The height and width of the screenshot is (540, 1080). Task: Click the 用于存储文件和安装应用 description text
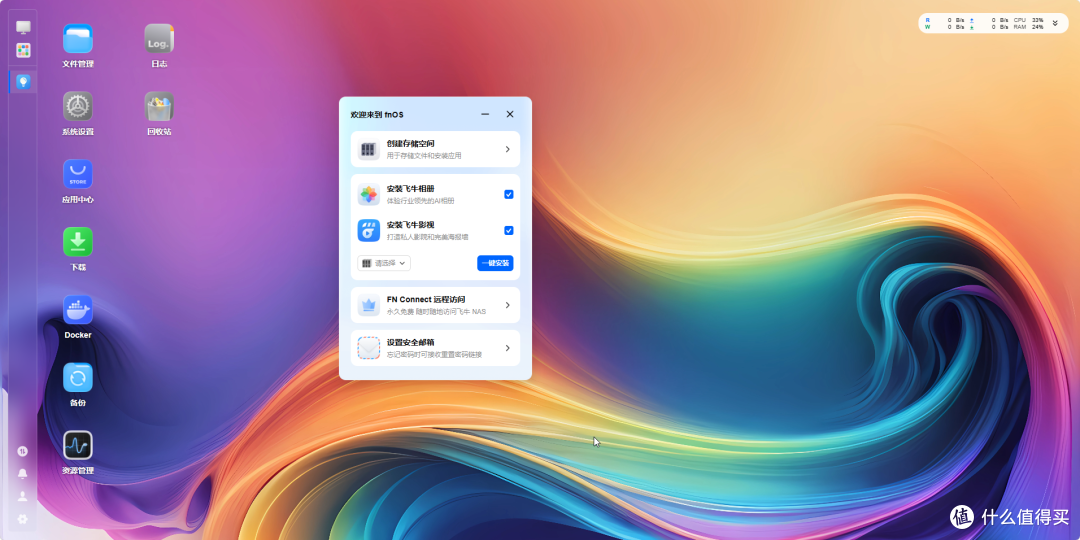point(424,156)
